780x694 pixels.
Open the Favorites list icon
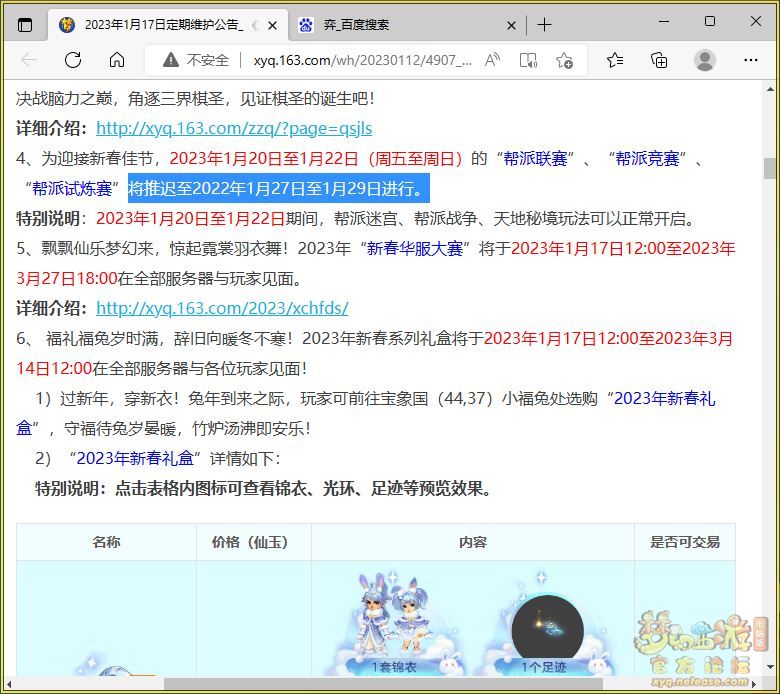tap(615, 60)
